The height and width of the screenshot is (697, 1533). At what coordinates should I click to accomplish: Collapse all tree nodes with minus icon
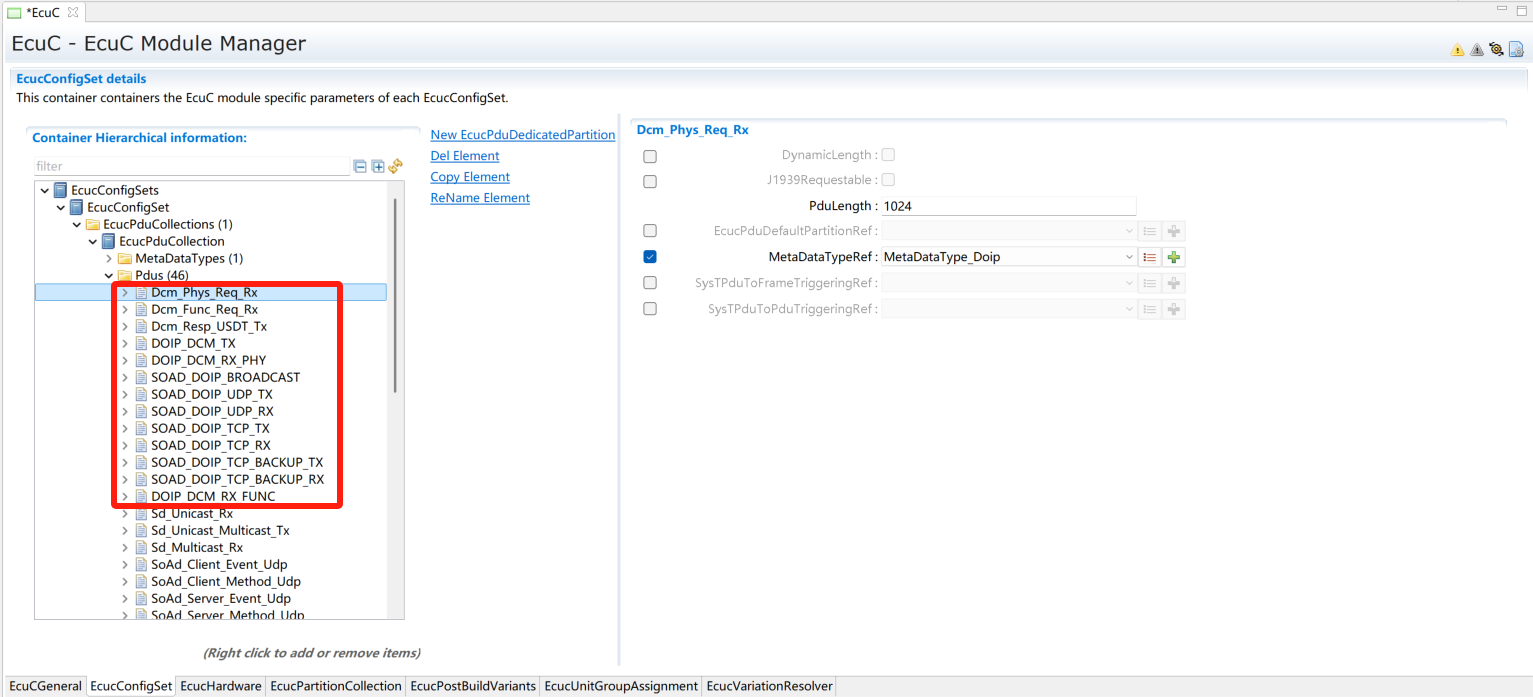click(360, 166)
